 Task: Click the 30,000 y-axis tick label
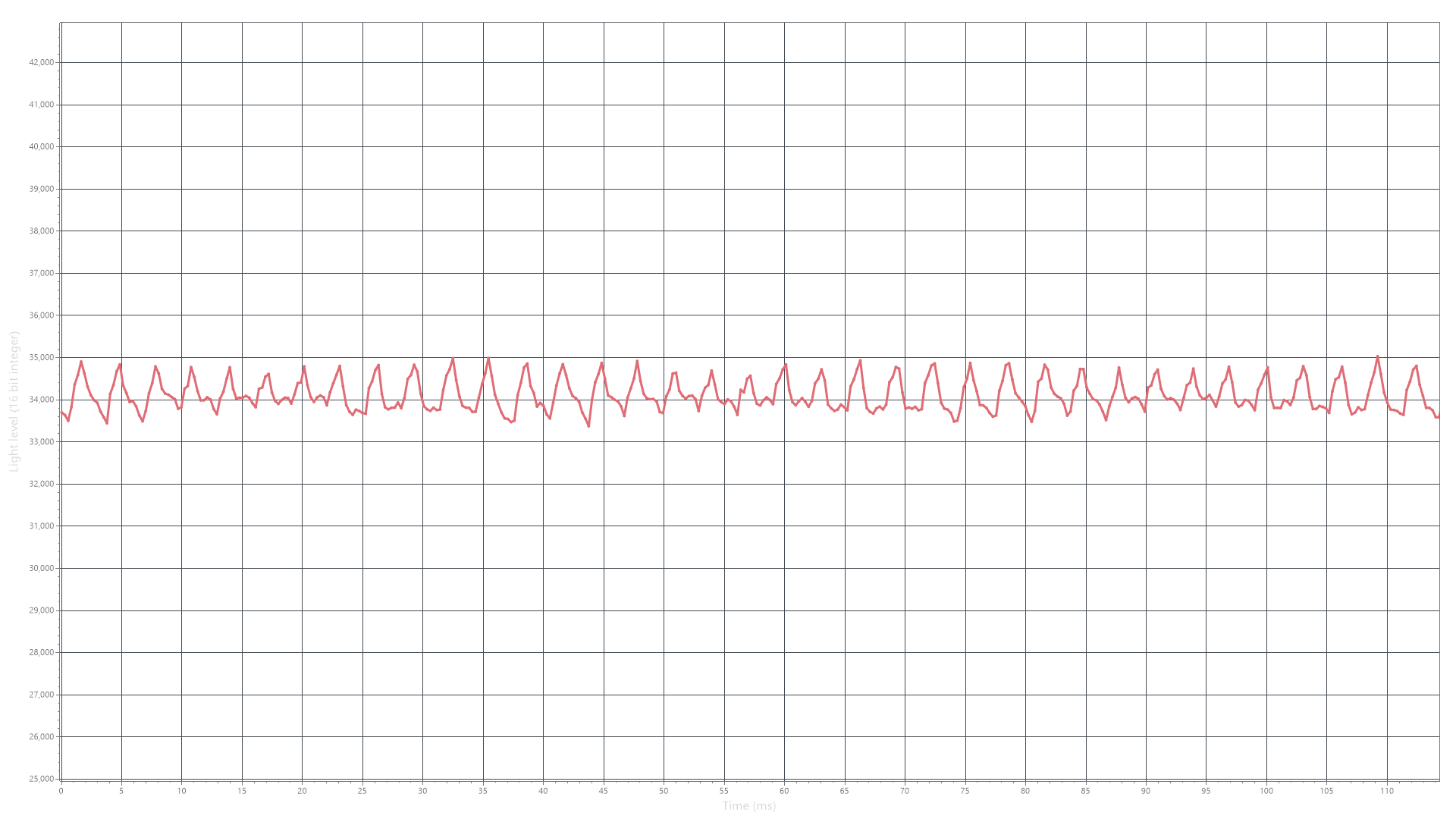[x=41, y=568]
